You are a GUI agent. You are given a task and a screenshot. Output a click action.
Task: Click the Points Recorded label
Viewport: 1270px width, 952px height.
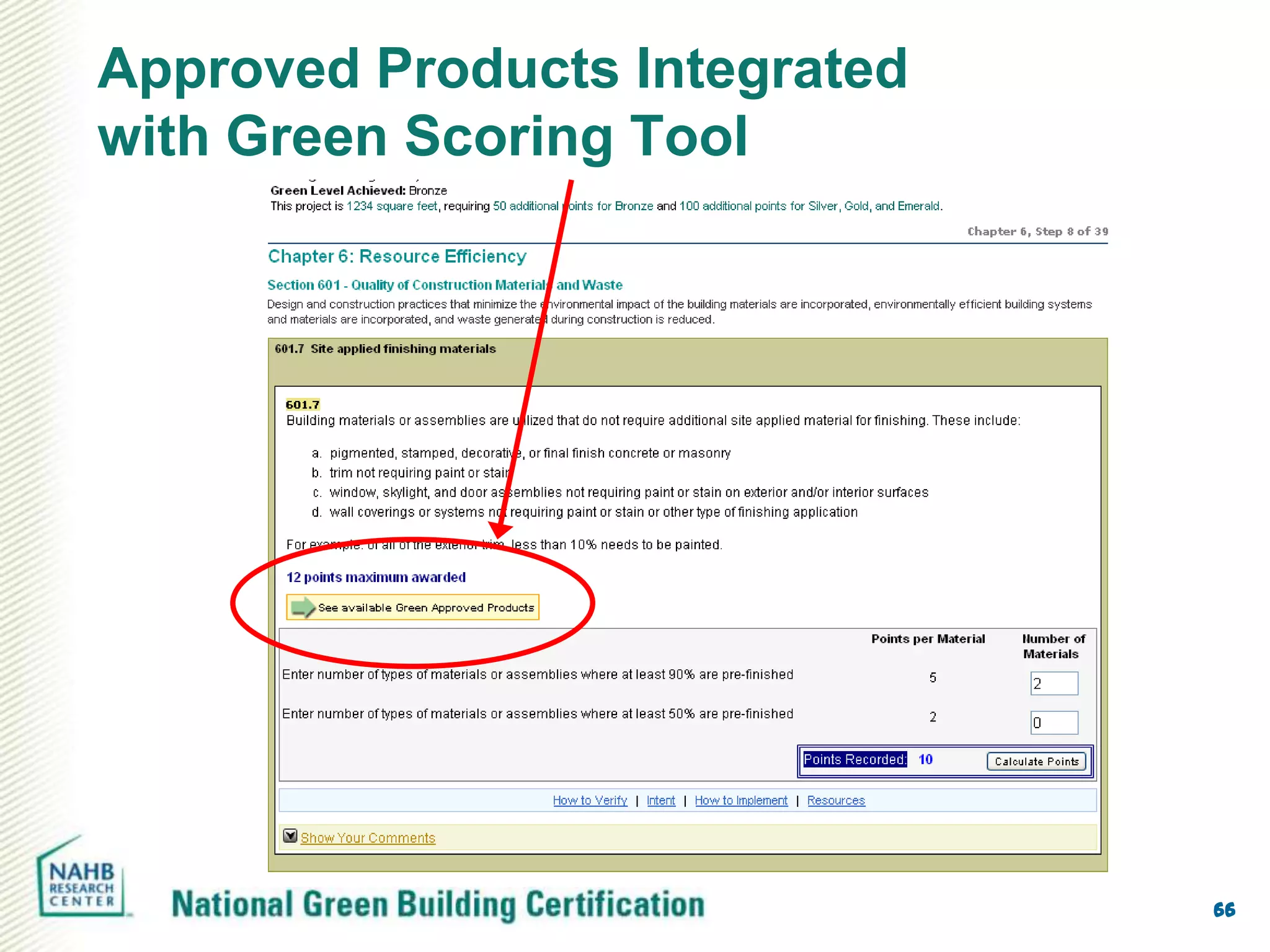pos(855,759)
